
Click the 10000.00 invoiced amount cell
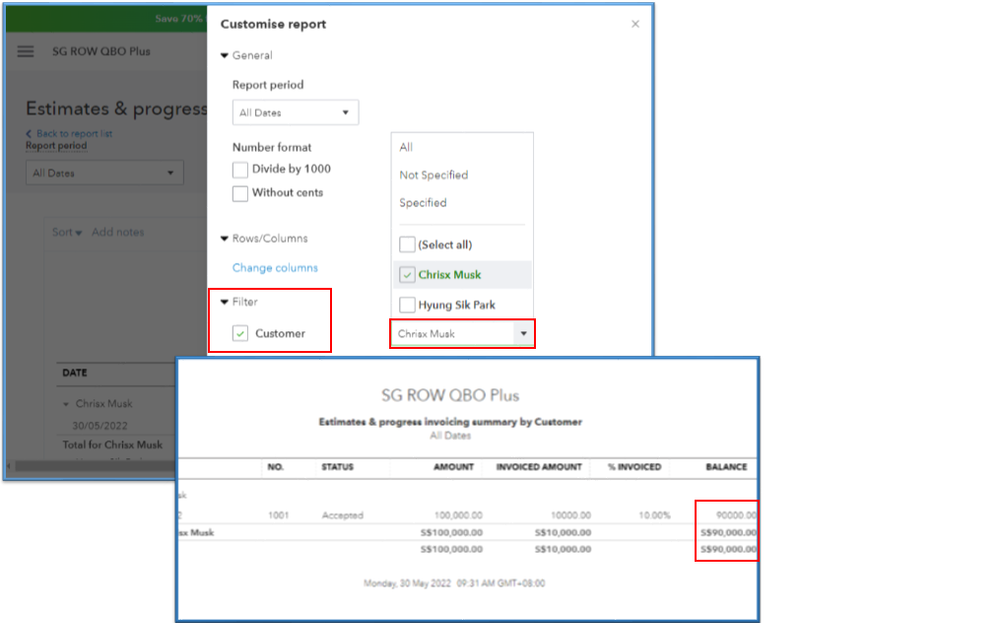click(571, 515)
